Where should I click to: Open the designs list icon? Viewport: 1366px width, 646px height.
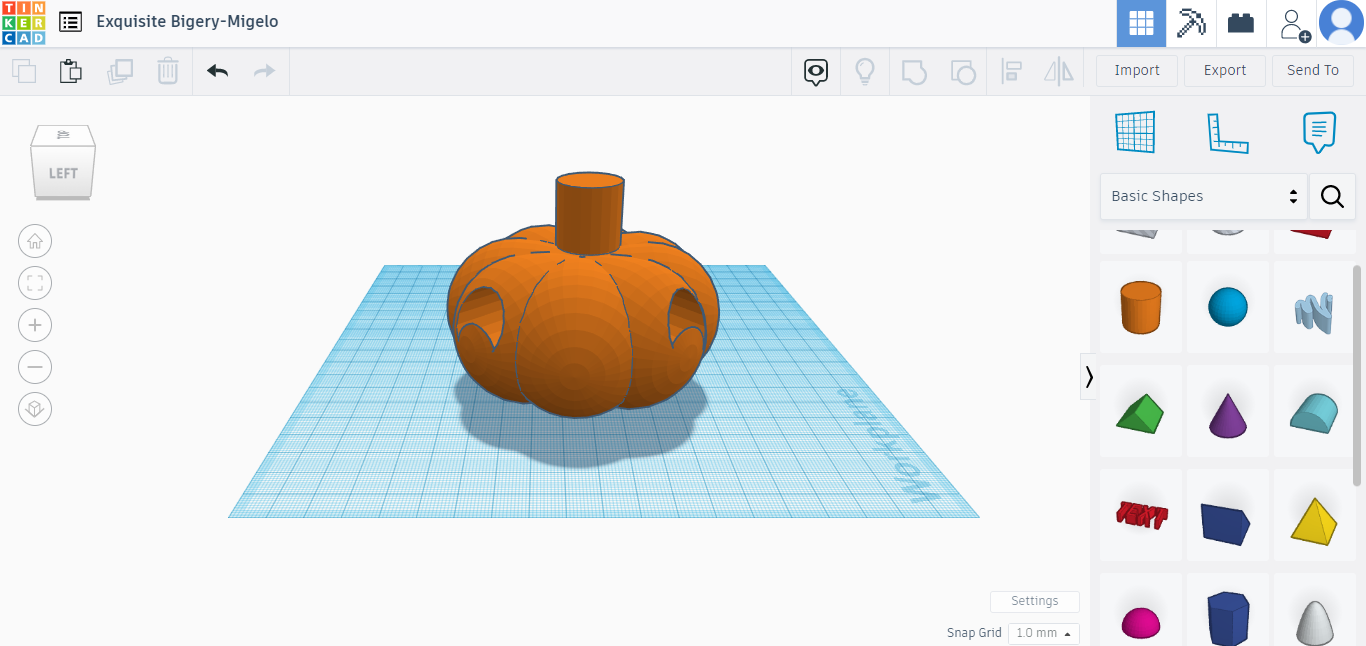tap(70, 22)
